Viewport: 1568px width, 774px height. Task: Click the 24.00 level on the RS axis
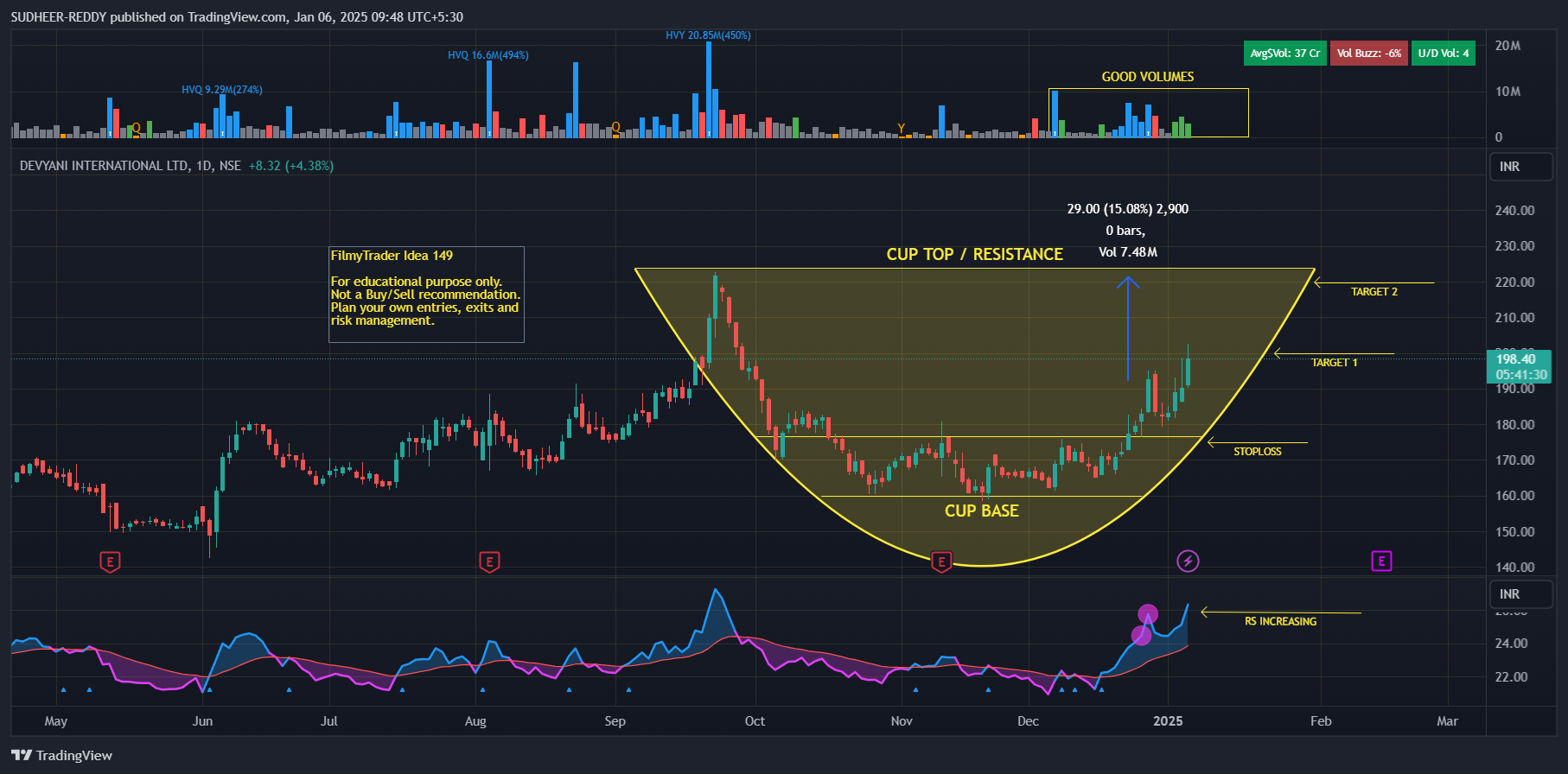click(1512, 644)
